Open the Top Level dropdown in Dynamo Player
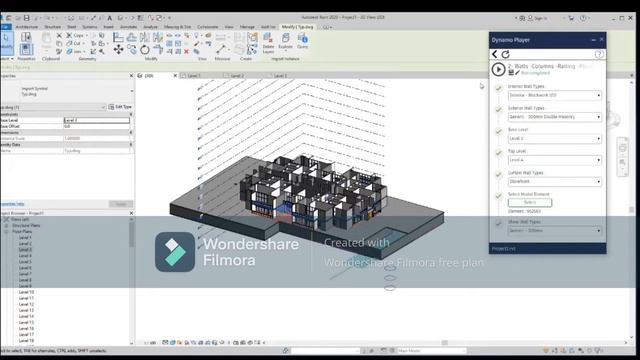 [554, 160]
